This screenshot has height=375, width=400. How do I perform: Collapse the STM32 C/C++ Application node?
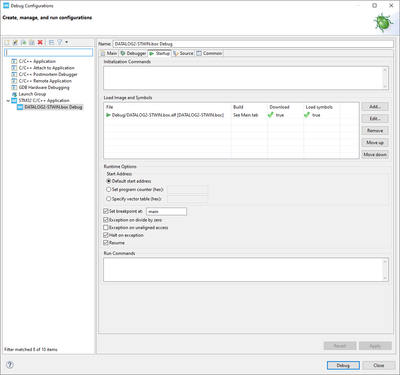click(x=8, y=101)
